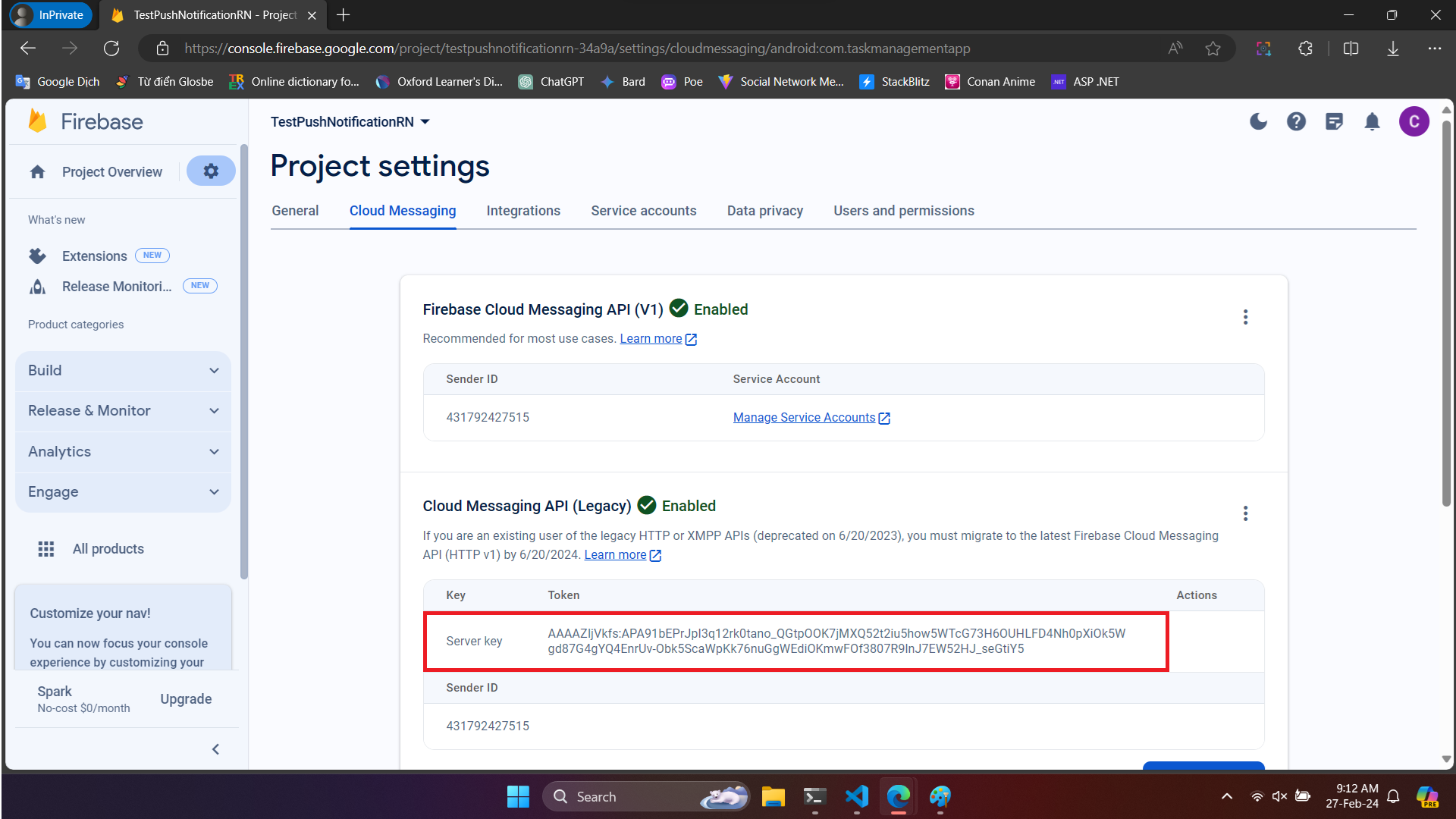Click the browser screenshot capture icon
Viewport: 1456px width, 819px height.
coord(1263,49)
